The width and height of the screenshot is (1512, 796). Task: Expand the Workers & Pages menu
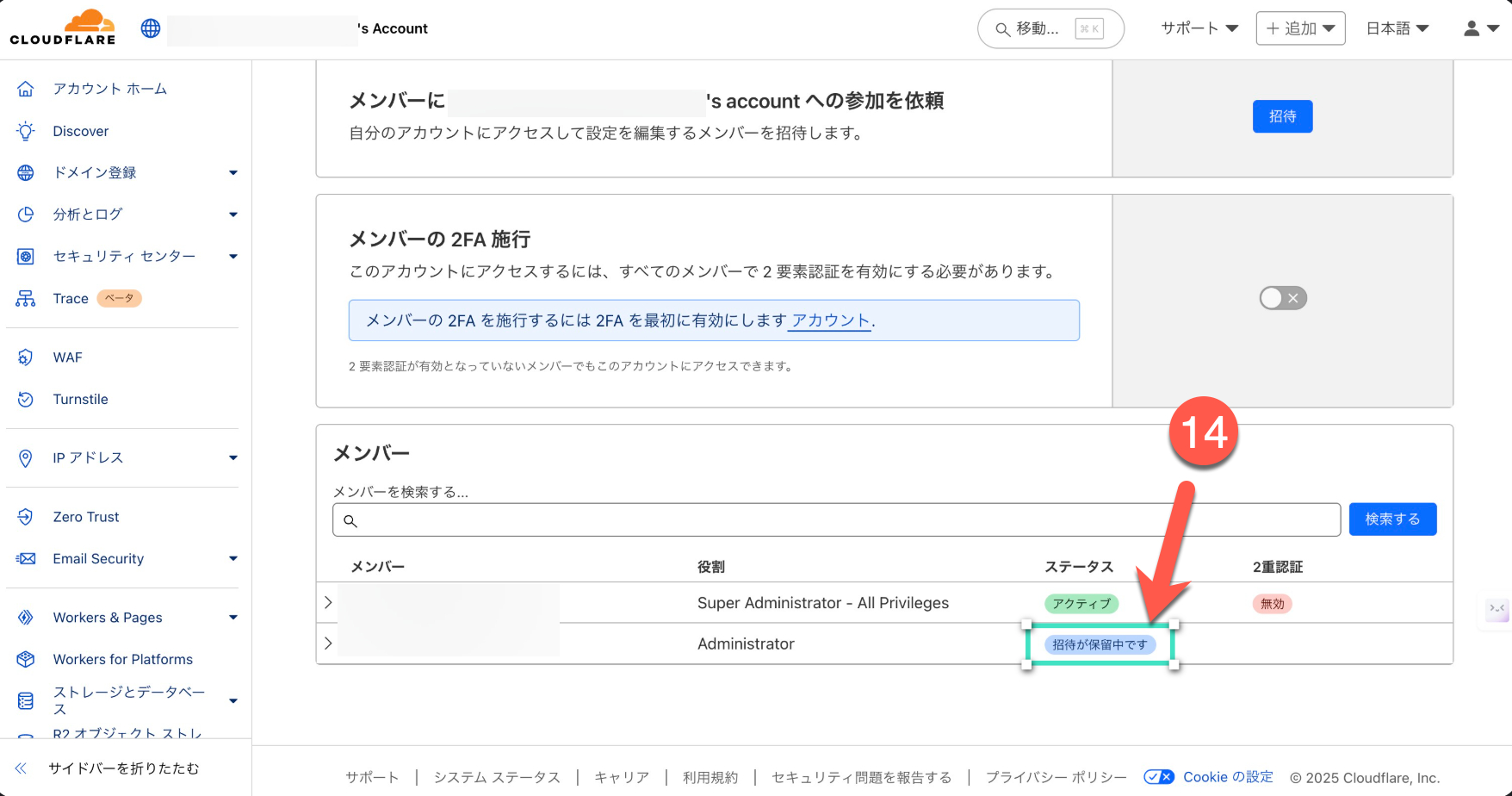tap(232, 618)
